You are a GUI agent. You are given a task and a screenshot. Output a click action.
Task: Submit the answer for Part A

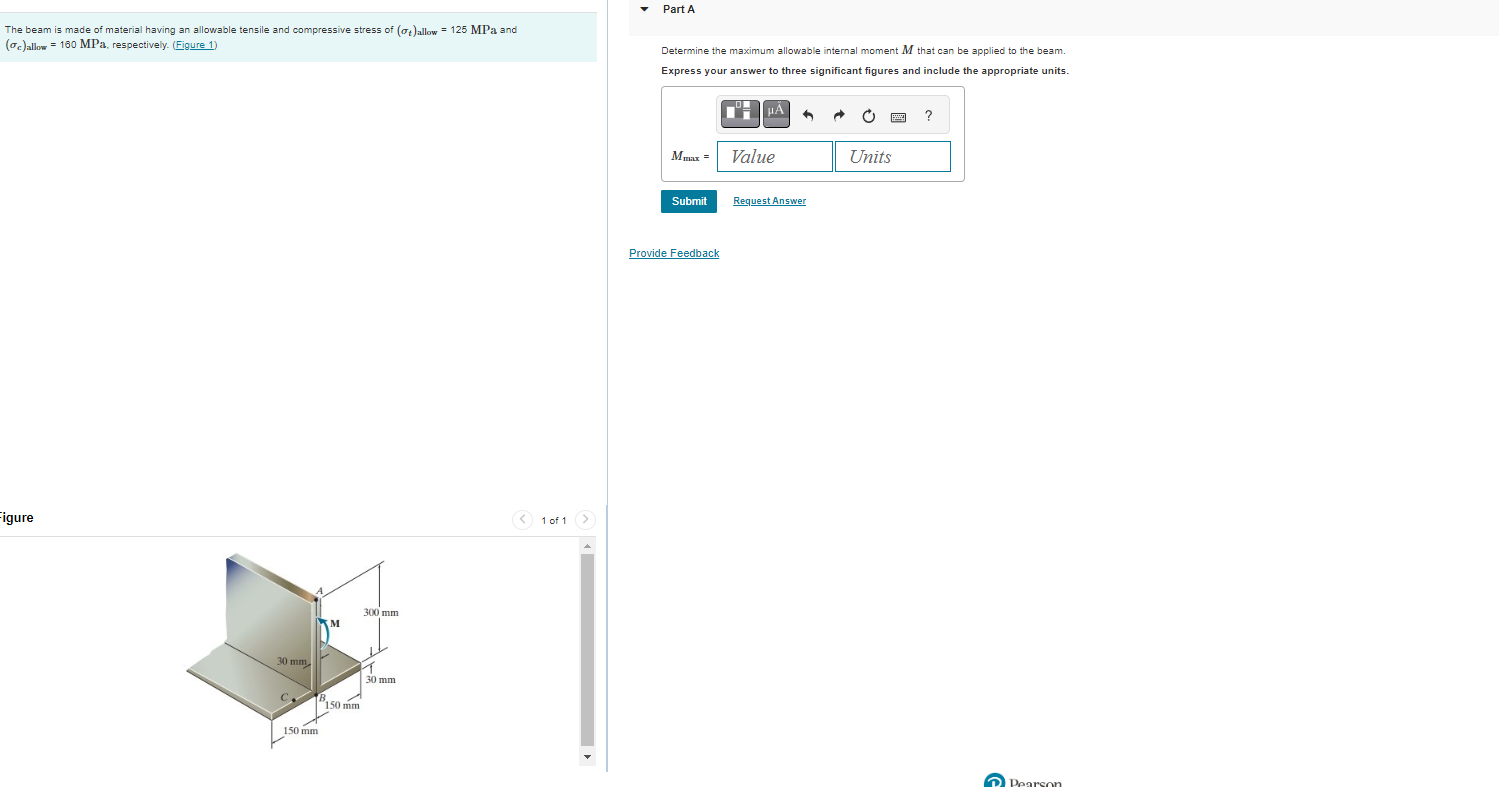688,201
